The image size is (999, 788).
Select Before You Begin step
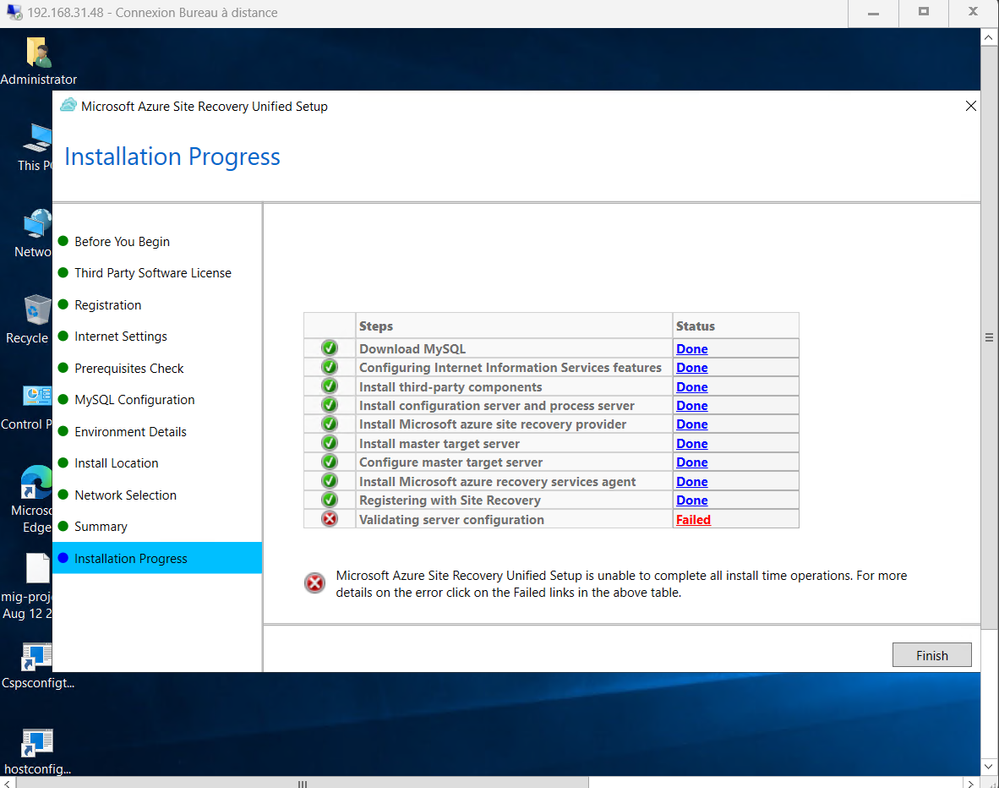pos(122,241)
